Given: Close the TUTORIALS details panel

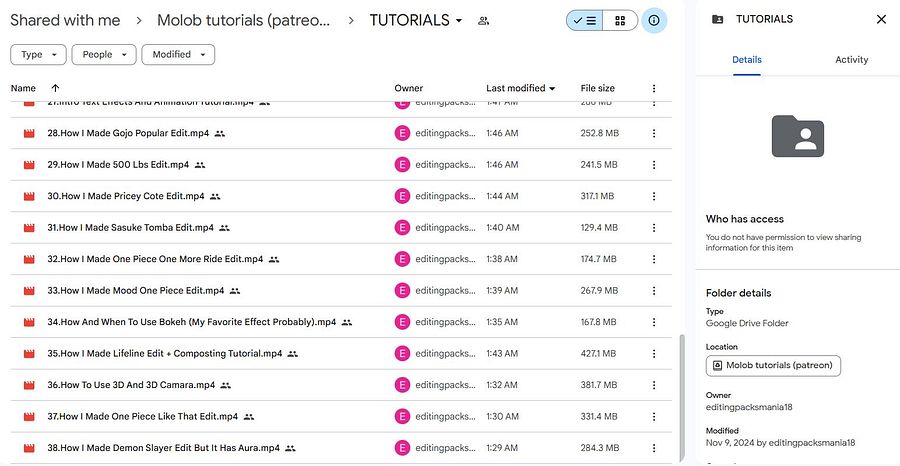Looking at the screenshot, I should click(881, 20).
